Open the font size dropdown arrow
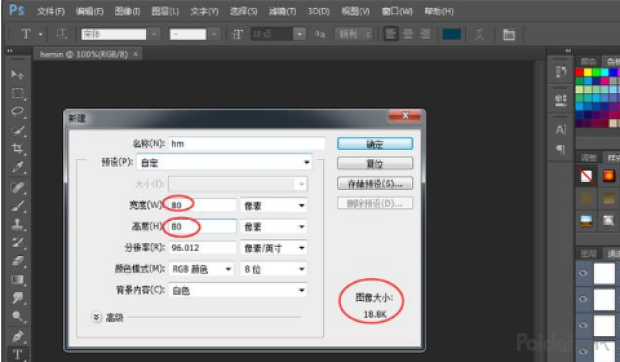Screen dimensions: 620x362 tap(299, 34)
